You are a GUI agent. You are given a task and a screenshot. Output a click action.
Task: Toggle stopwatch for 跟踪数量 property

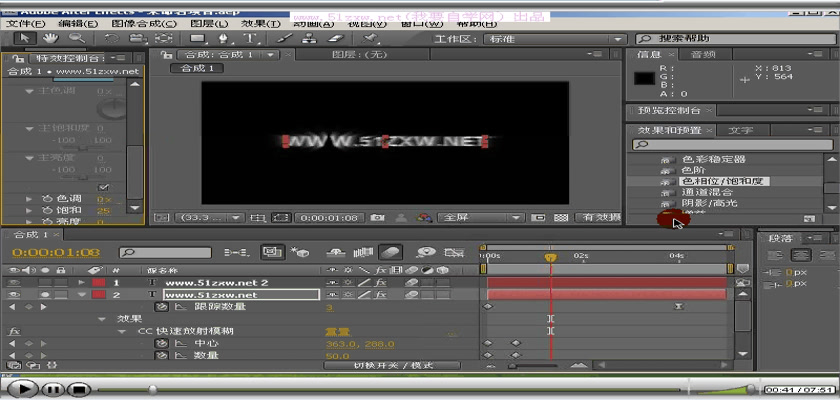[x=161, y=307]
